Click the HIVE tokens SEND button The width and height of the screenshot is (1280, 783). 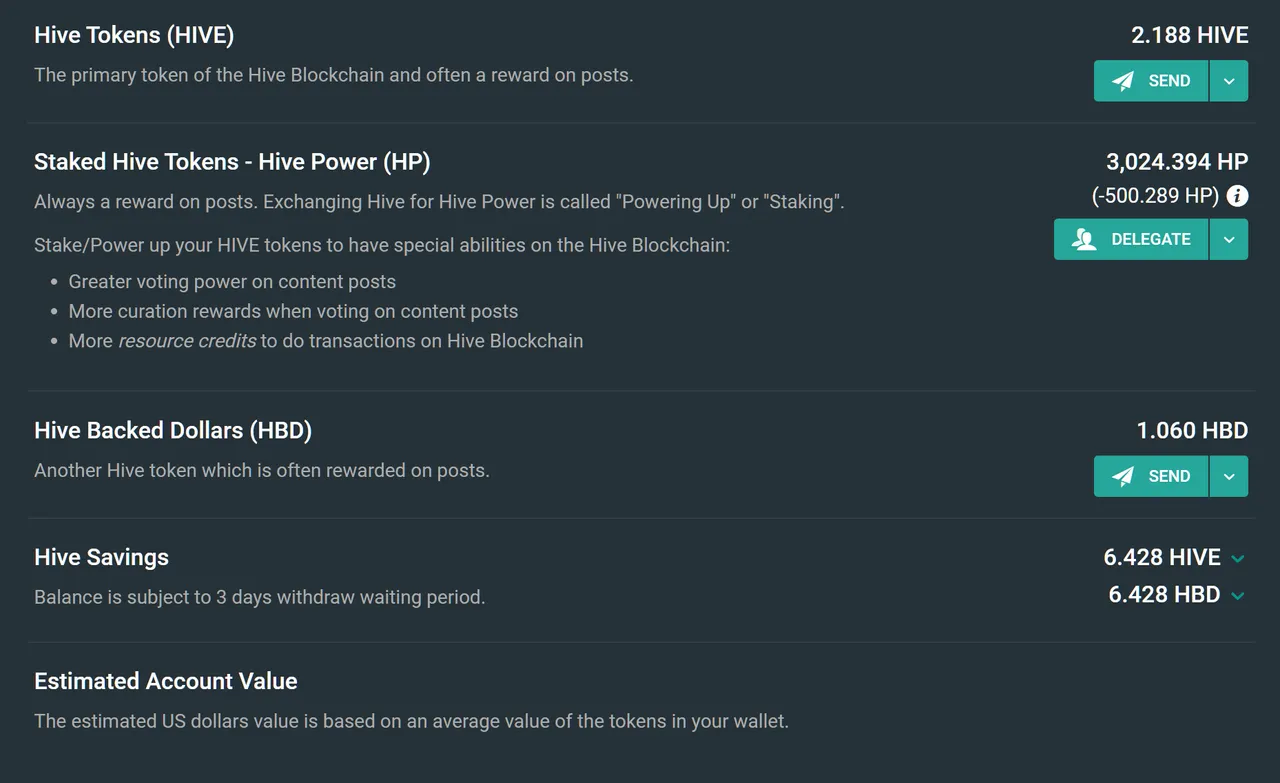pyautogui.click(x=1151, y=81)
